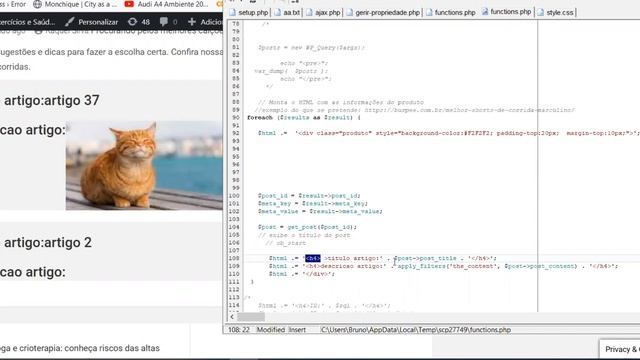Image resolution: width=640 pixels, height=360 pixels.
Task: Click the '$post = get_post($post_id);' code line
Action: [307, 227]
